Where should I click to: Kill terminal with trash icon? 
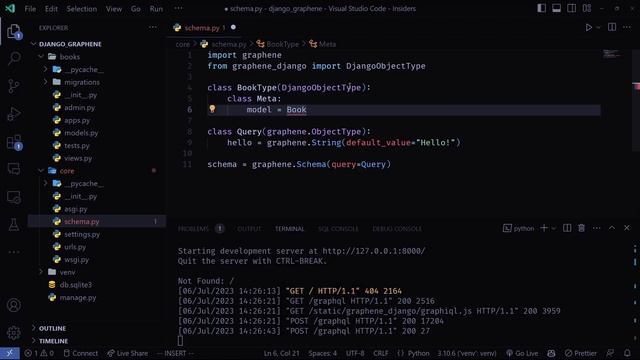click(581, 228)
